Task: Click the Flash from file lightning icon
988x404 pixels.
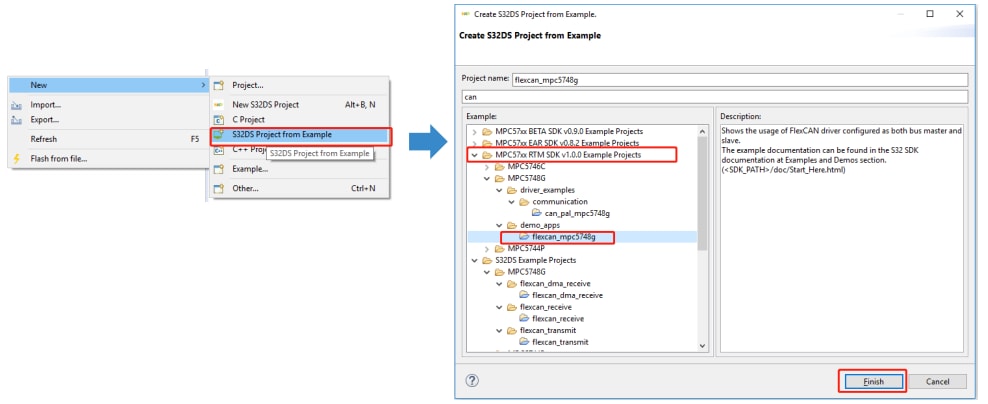Action: (16, 158)
